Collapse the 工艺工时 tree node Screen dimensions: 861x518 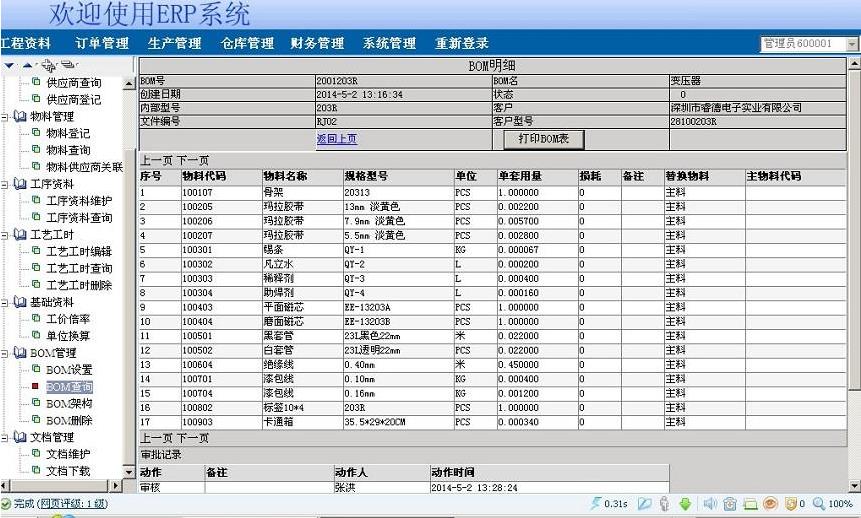click(6, 235)
